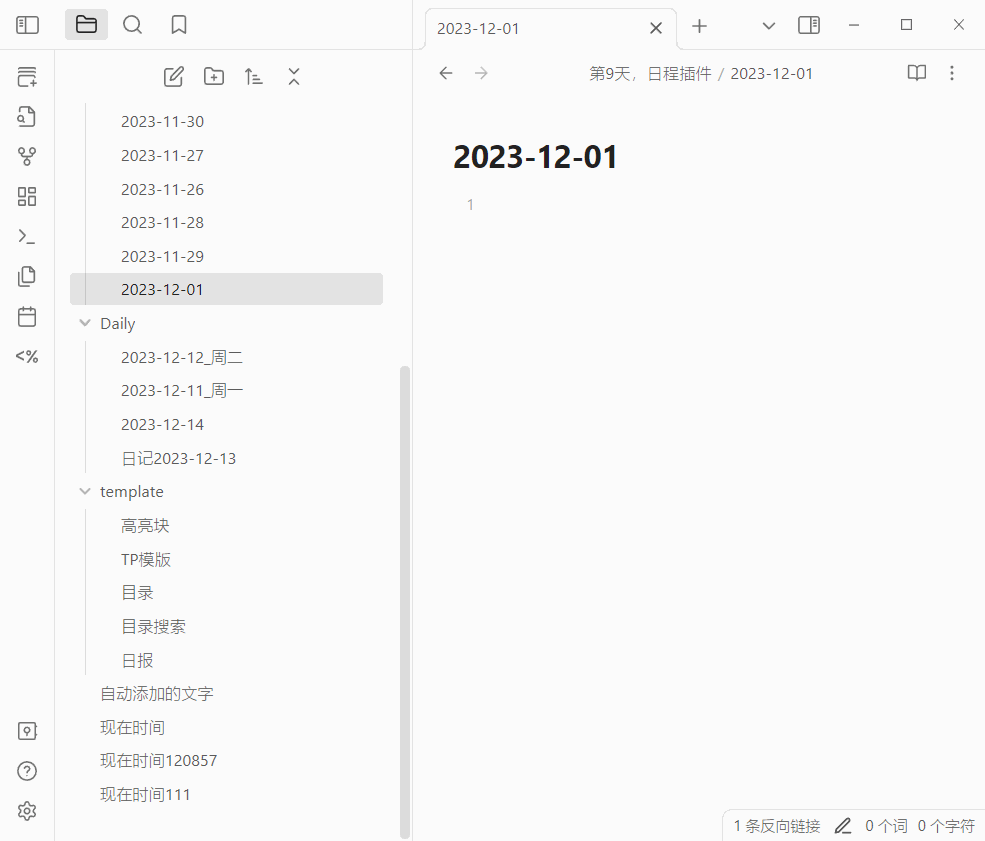Open quick switcher ribbon icon

27,117
